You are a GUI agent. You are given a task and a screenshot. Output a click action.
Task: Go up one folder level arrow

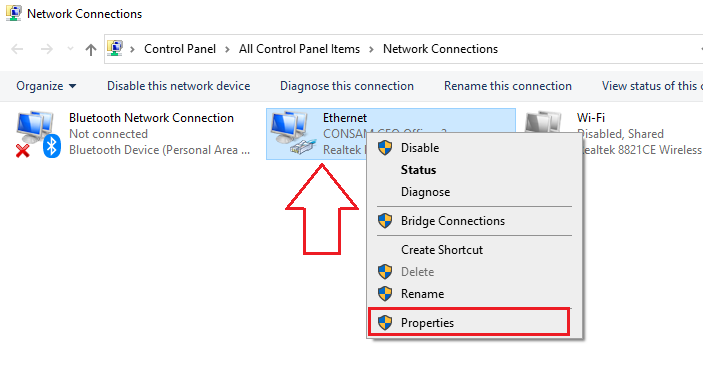91,49
